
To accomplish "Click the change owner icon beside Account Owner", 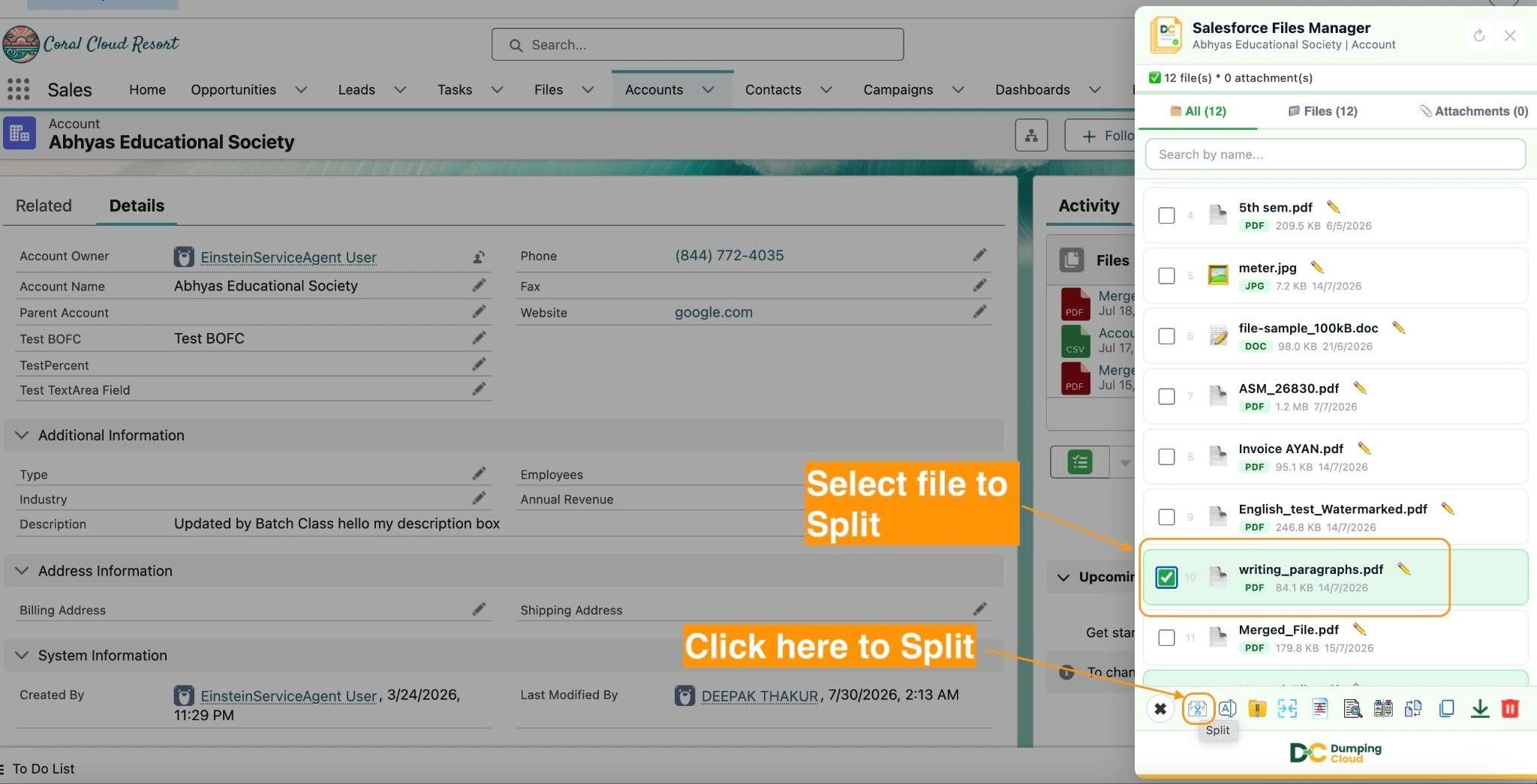I will tap(478, 257).
